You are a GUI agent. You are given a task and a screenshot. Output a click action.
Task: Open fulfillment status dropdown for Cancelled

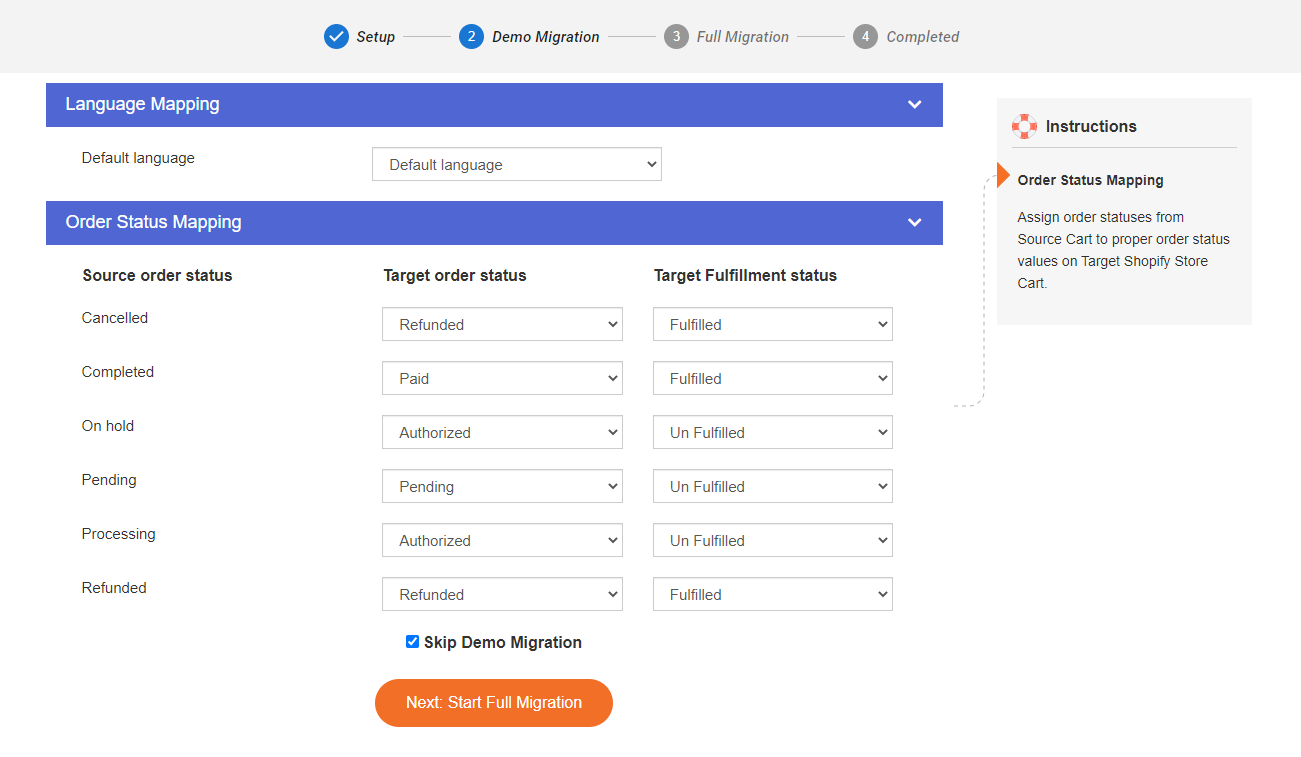coord(773,324)
